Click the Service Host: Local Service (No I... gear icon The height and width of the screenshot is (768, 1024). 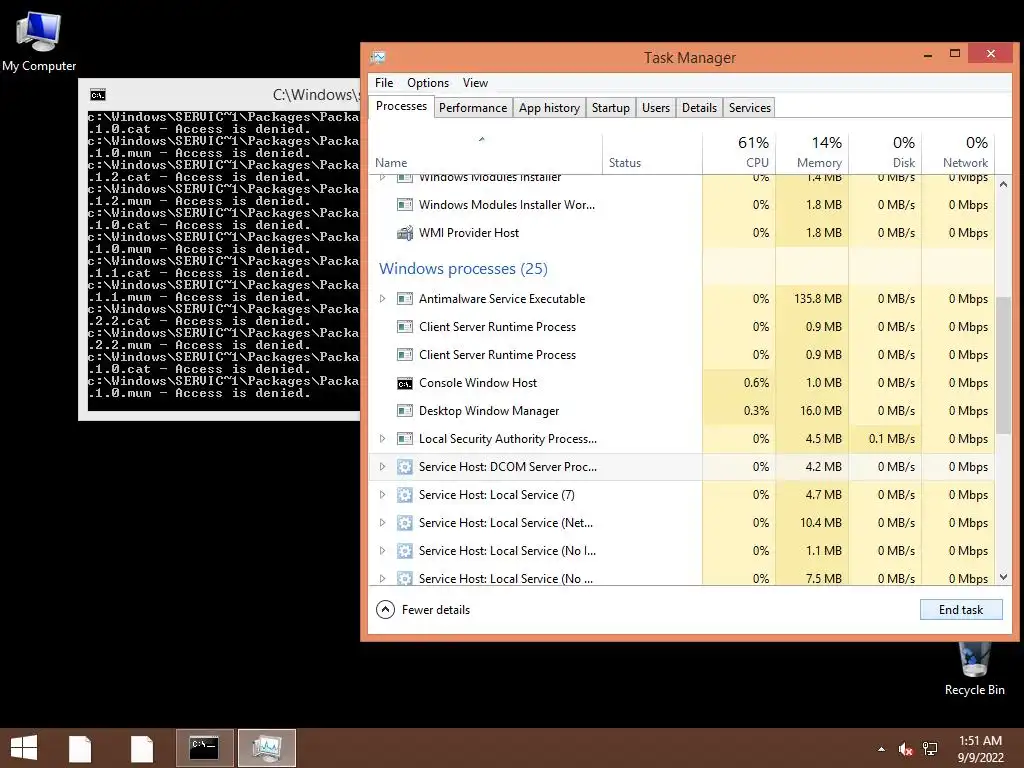[x=405, y=551]
